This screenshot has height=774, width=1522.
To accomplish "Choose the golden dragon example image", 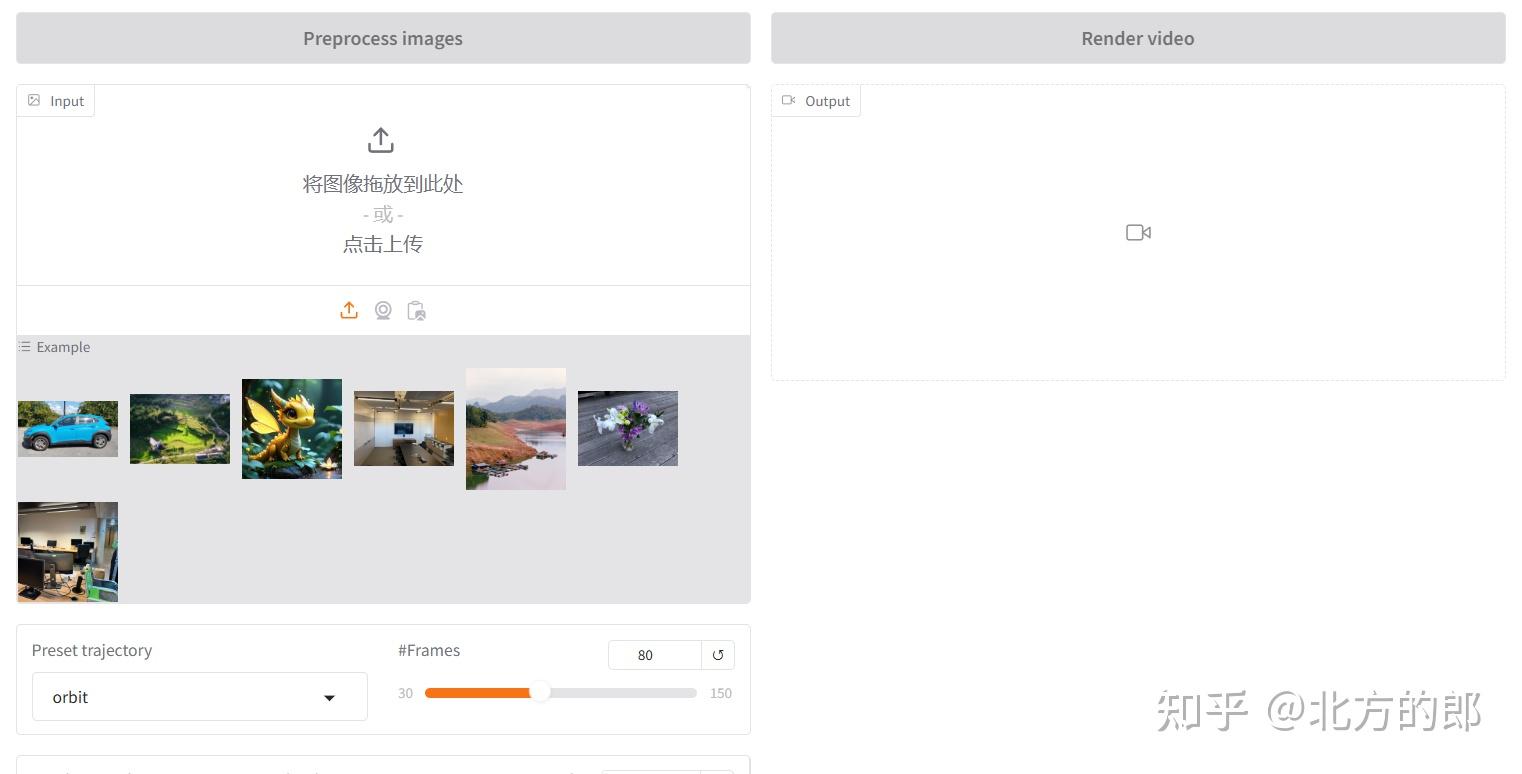I will (x=292, y=429).
